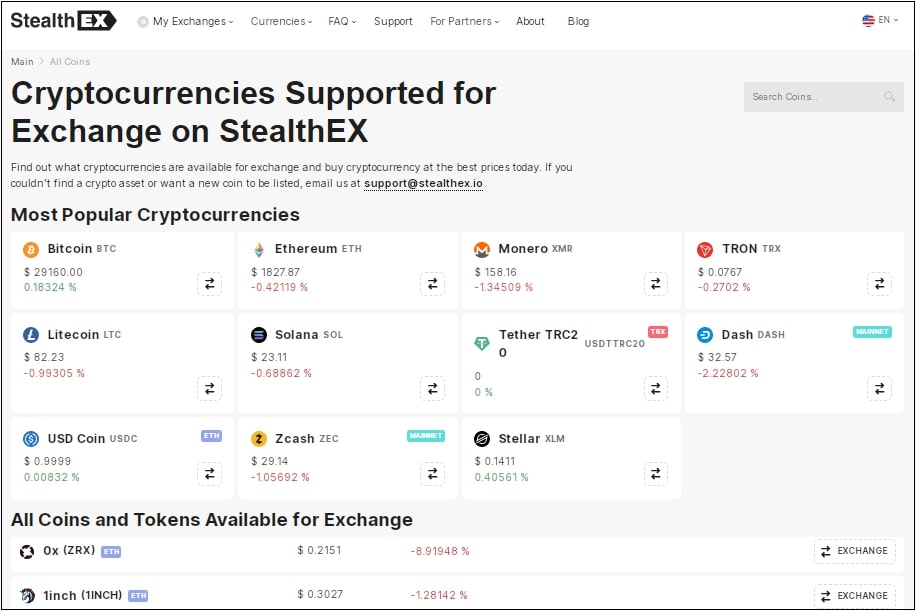Click the MAINNET badge on Zcash

pos(426,436)
